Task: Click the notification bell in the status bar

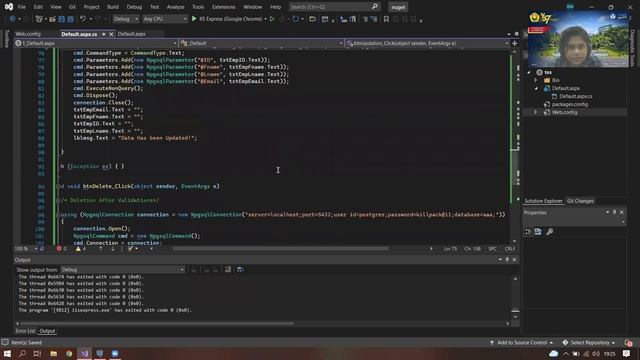Action: [x=628, y=342]
